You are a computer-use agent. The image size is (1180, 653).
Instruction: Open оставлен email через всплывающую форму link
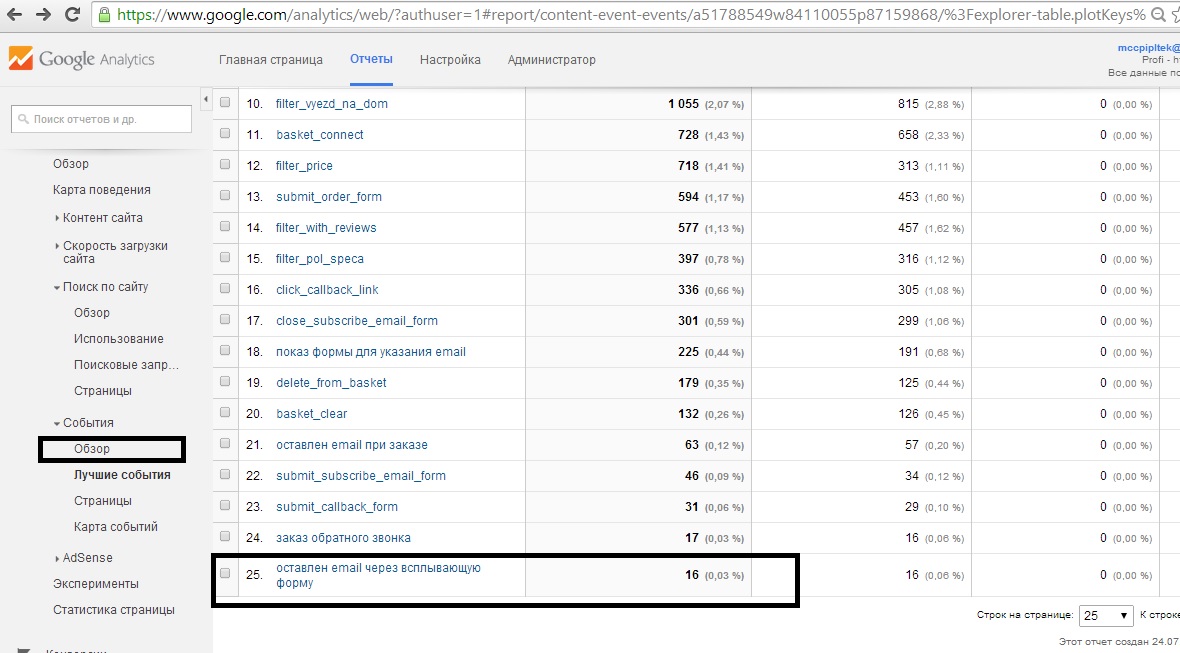[x=379, y=576]
